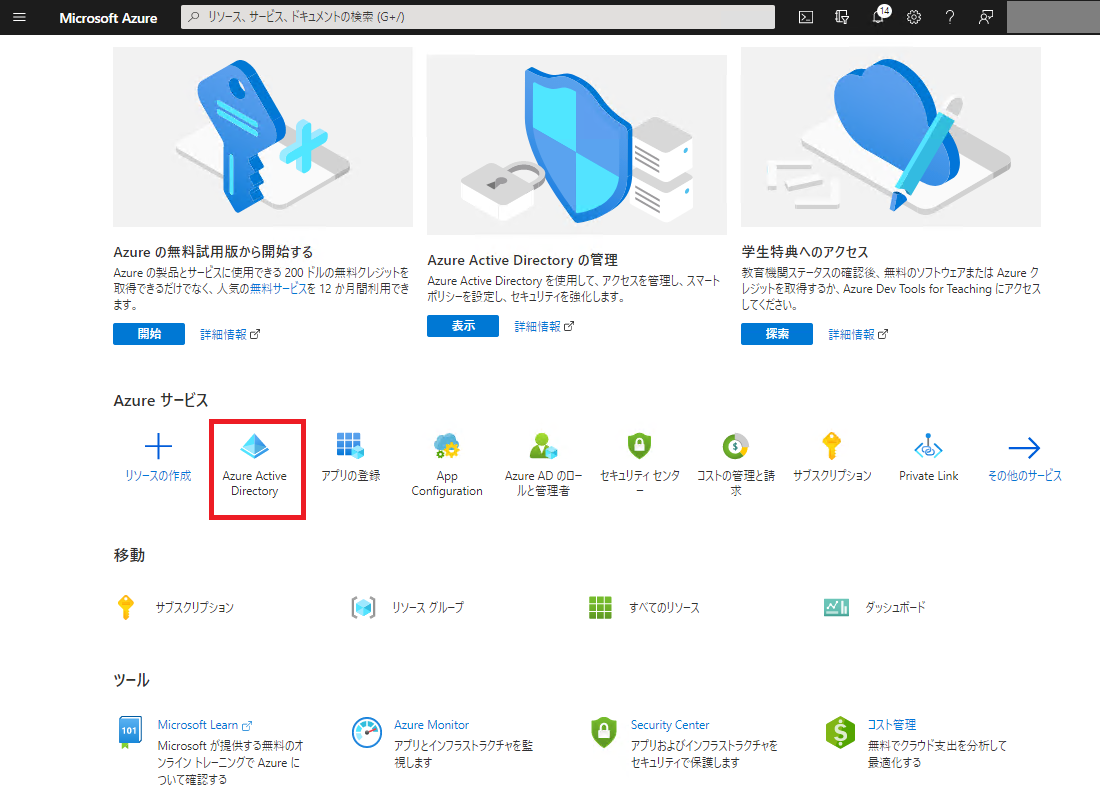
Task: Click the yellow key icon beside サブスクリプション under 移動
Action: click(x=126, y=607)
